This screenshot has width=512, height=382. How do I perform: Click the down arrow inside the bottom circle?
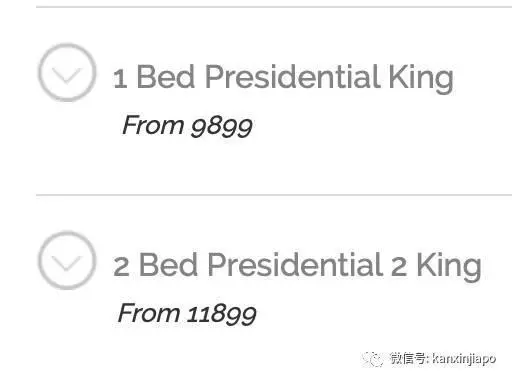click(x=67, y=263)
